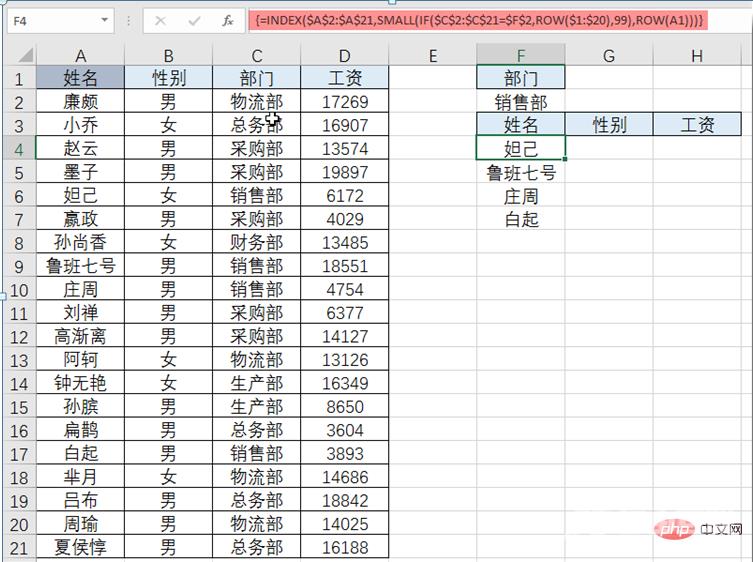Click the fill handle of cell F4
Image resolution: width=753 pixels, height=562 pixels.
(565, 159)
